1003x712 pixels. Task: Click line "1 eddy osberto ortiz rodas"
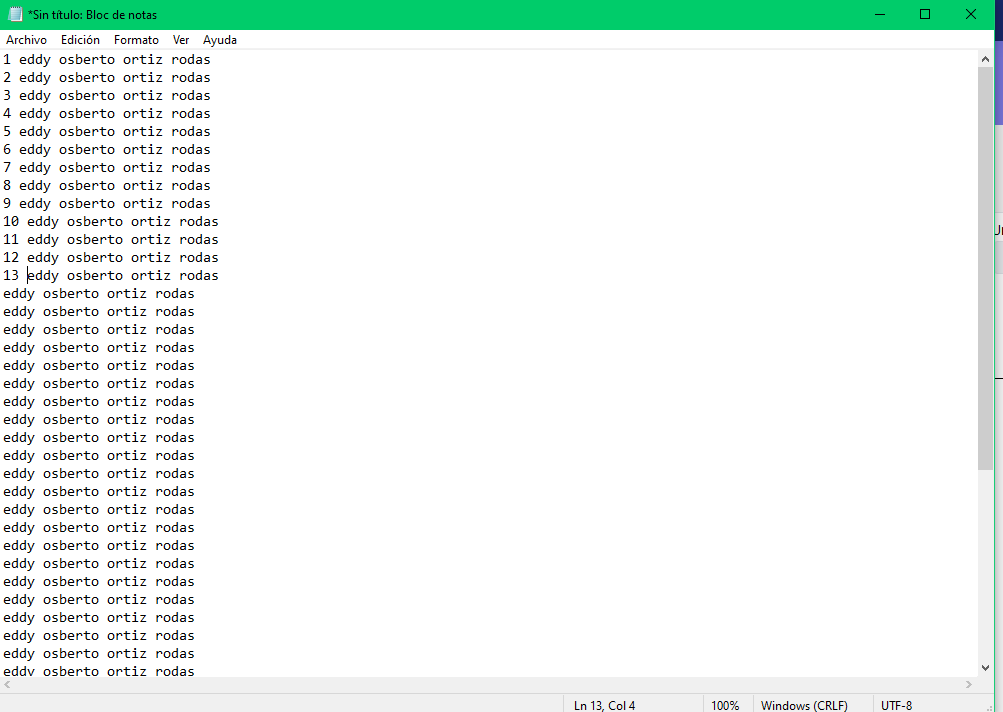[107, 59]
